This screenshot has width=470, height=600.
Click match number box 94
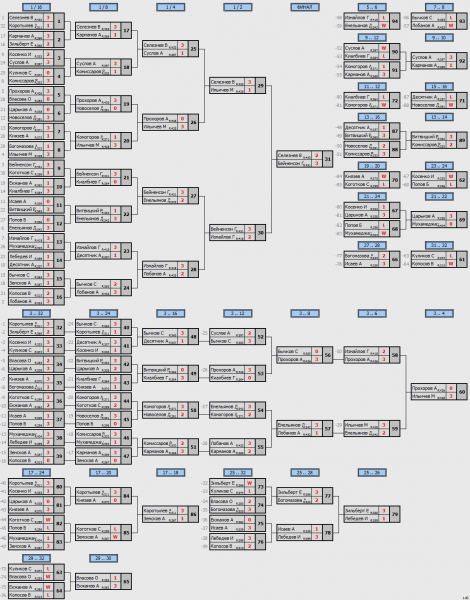click(x=395, y=21)
